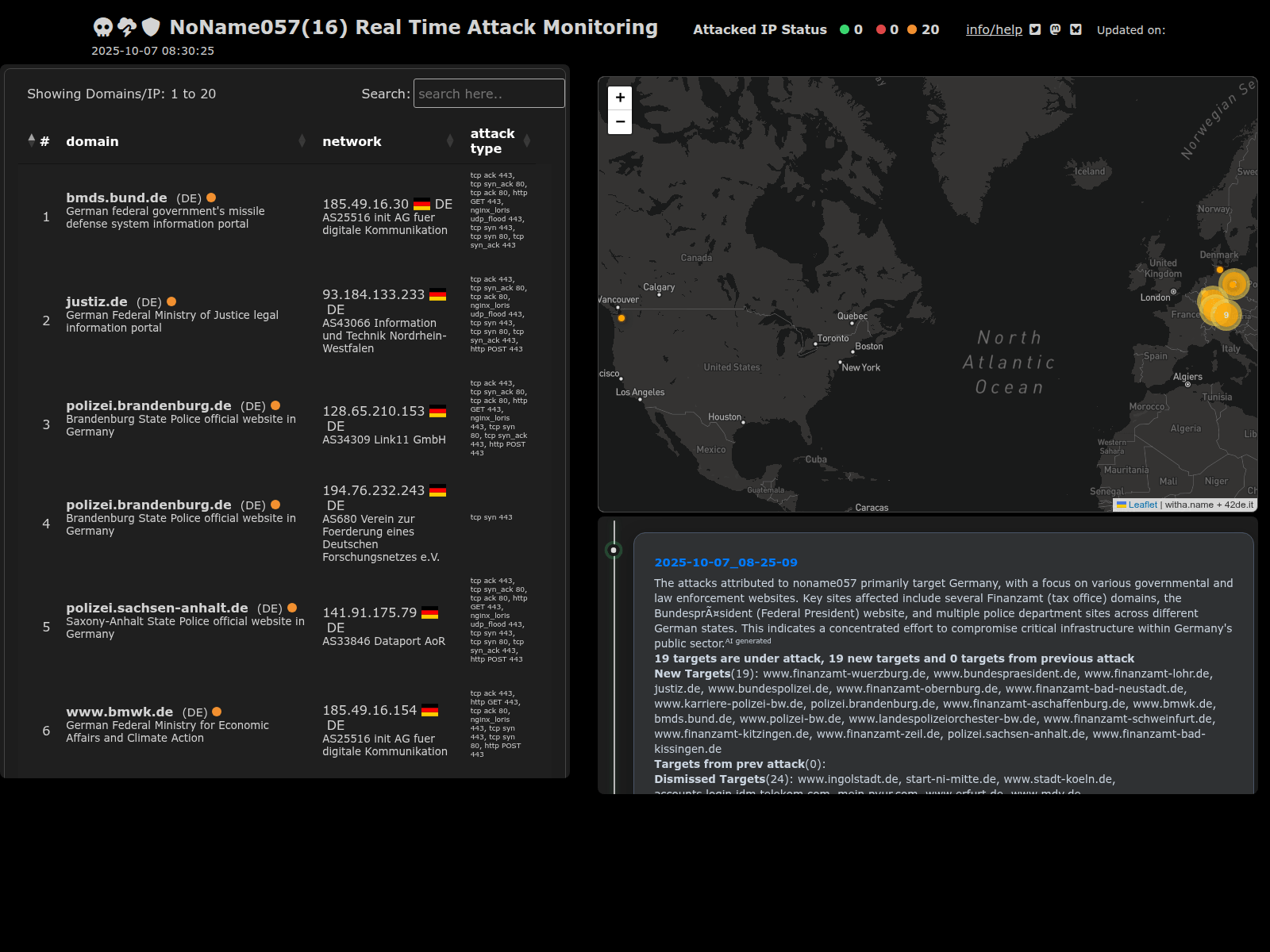
Task: Click the storm cloud icon in the header
Action: tap(127, 28)
